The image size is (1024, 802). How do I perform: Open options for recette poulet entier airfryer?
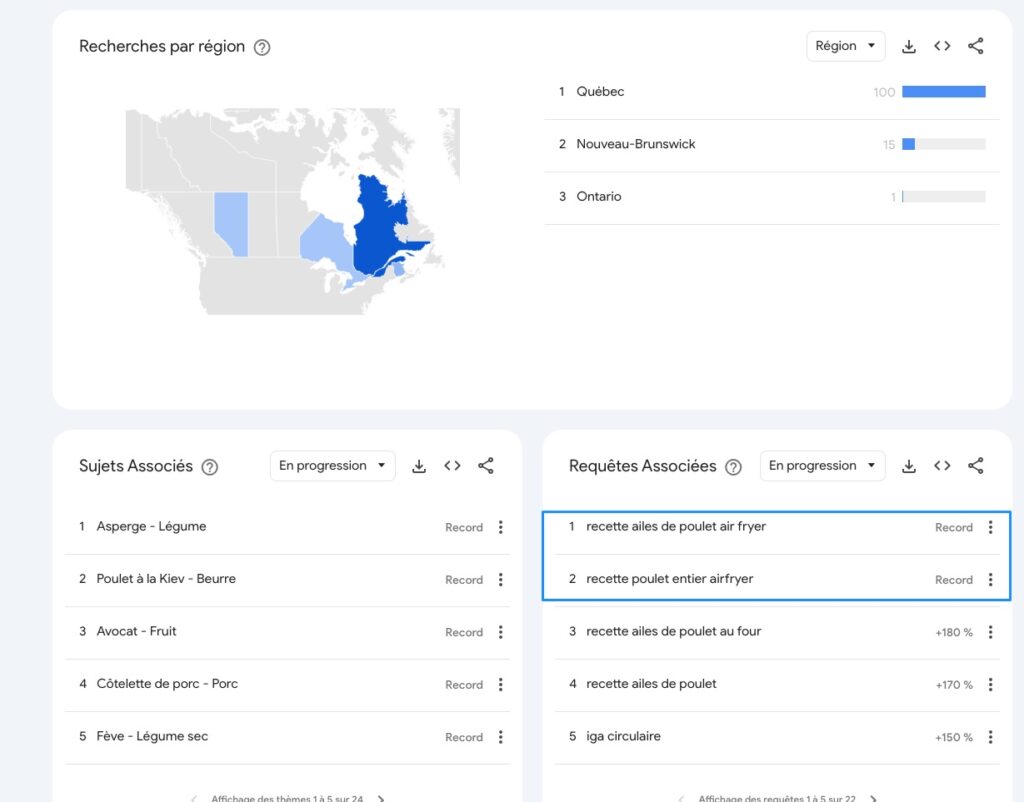991,579
